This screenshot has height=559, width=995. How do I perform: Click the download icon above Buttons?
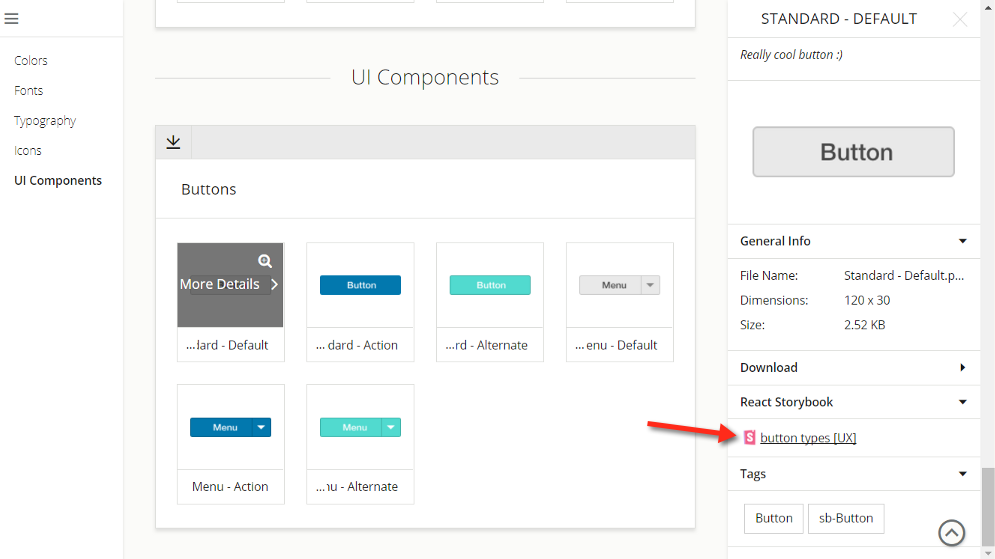coord(173,142)
